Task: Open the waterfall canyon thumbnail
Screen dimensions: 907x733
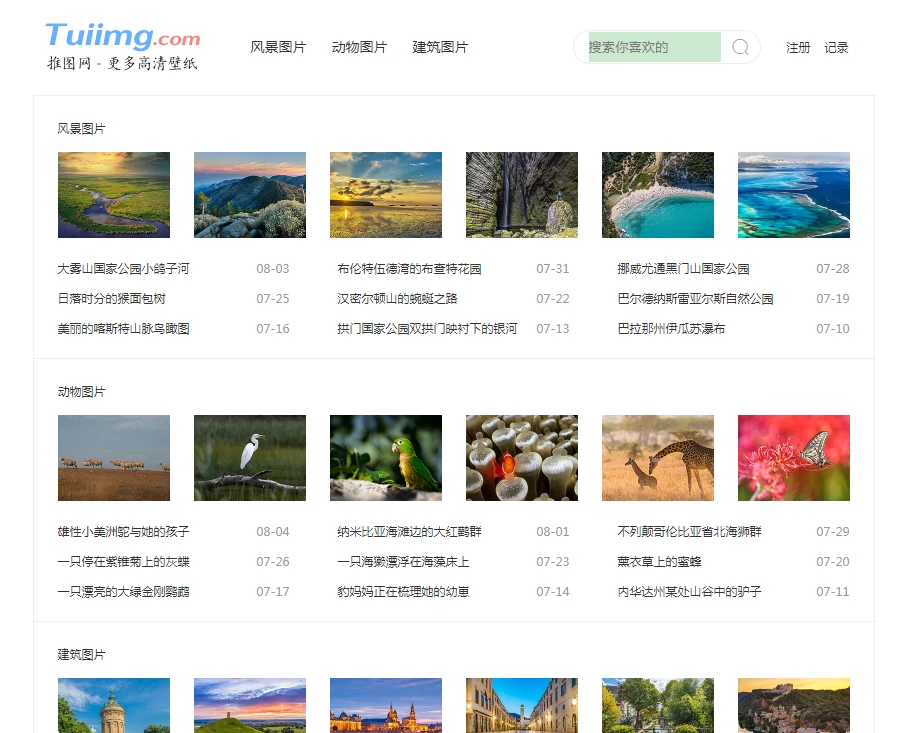Action: pyautogui.click(x=522, y=195)
